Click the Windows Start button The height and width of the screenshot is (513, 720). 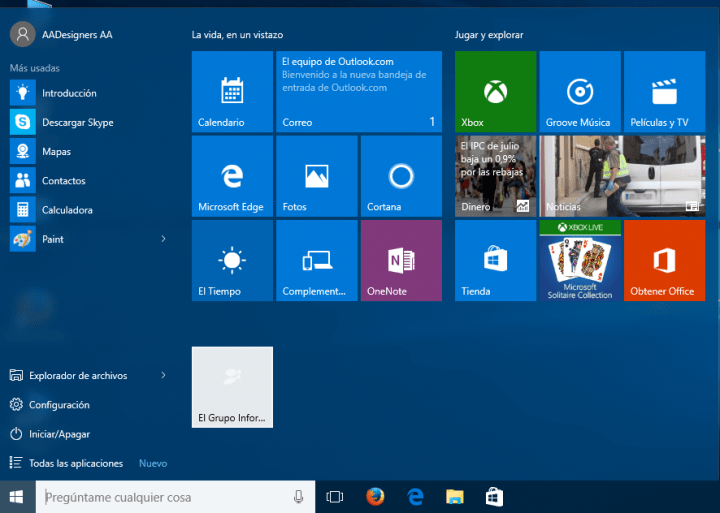pyautogui.click(x=17, y=497)
